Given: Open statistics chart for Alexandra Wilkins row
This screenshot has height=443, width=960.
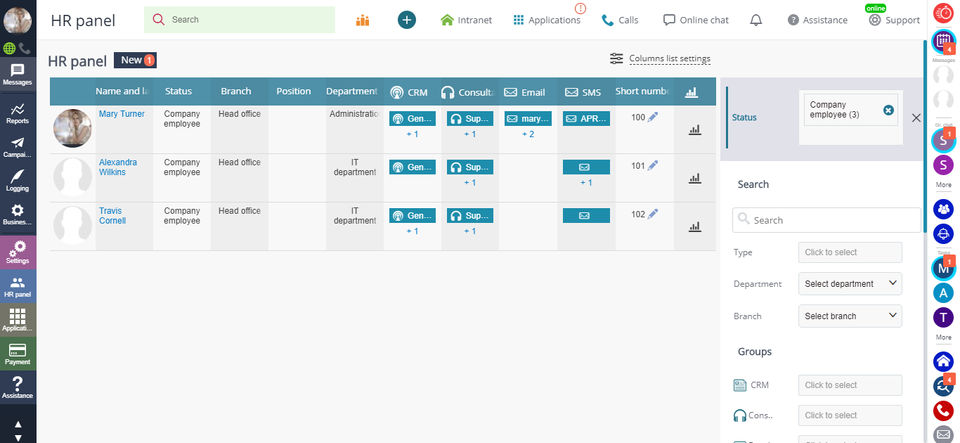Looking at the screenshot, I should [x=694, y=178].
